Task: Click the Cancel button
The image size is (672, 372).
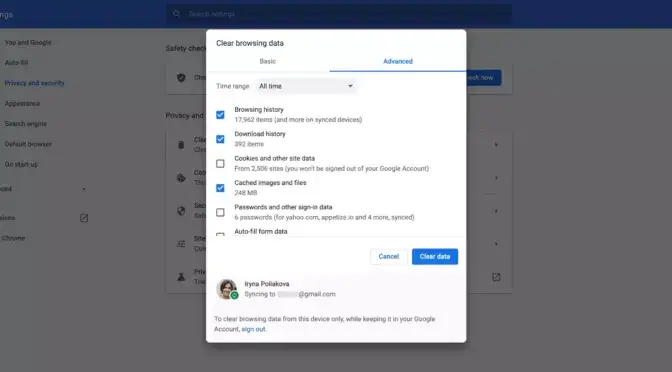Action: (x=389, y=256)
